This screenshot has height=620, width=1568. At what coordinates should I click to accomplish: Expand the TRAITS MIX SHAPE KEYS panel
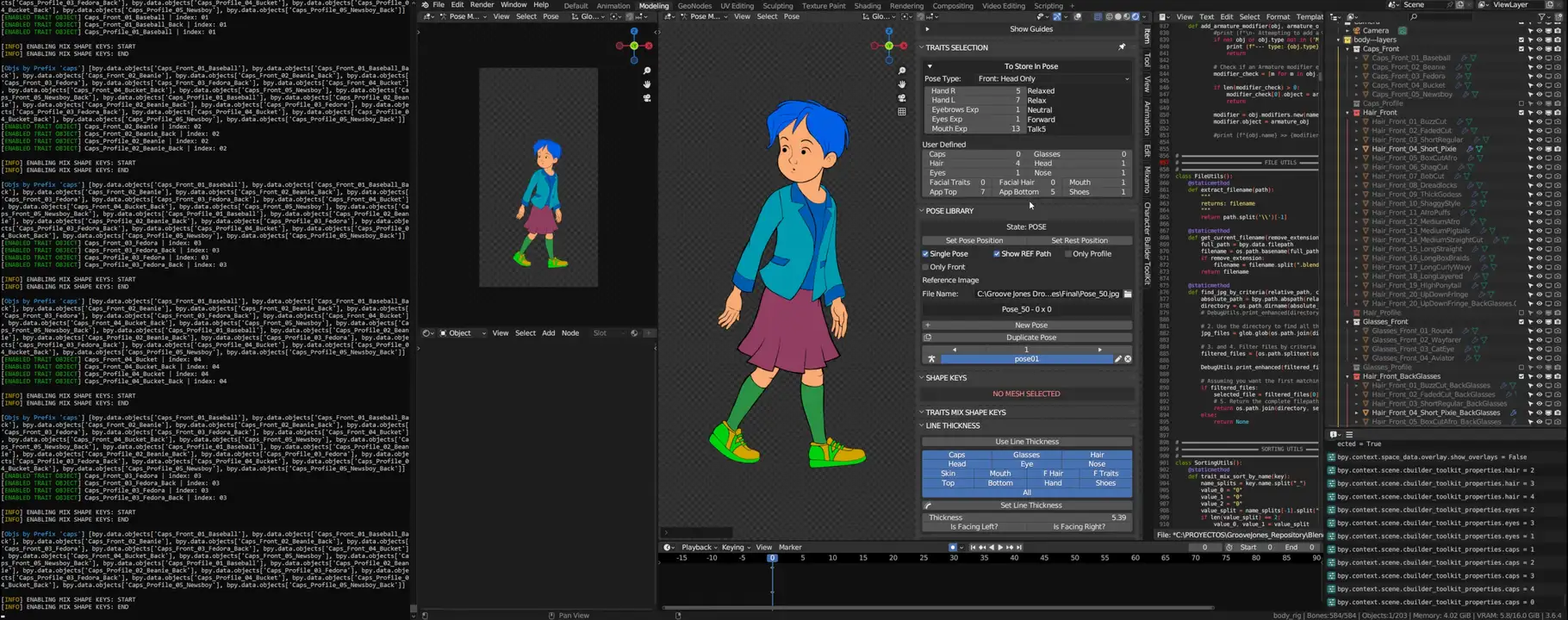(922, 412)
